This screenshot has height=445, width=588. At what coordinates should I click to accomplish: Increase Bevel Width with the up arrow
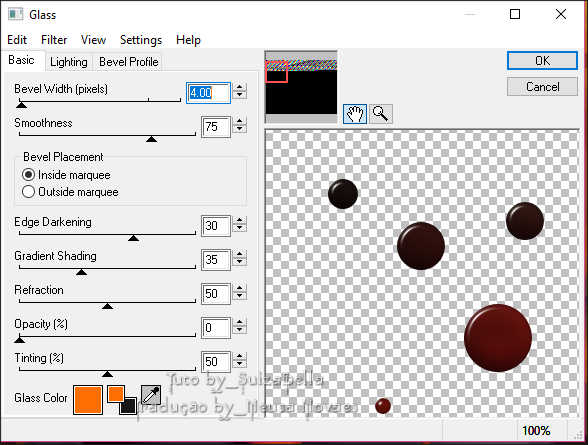[239, 88]
